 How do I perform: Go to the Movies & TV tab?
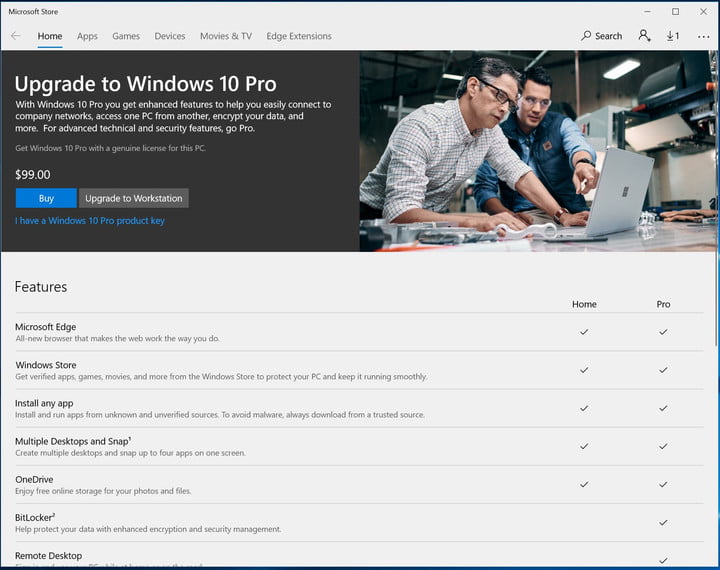point(225,36)
